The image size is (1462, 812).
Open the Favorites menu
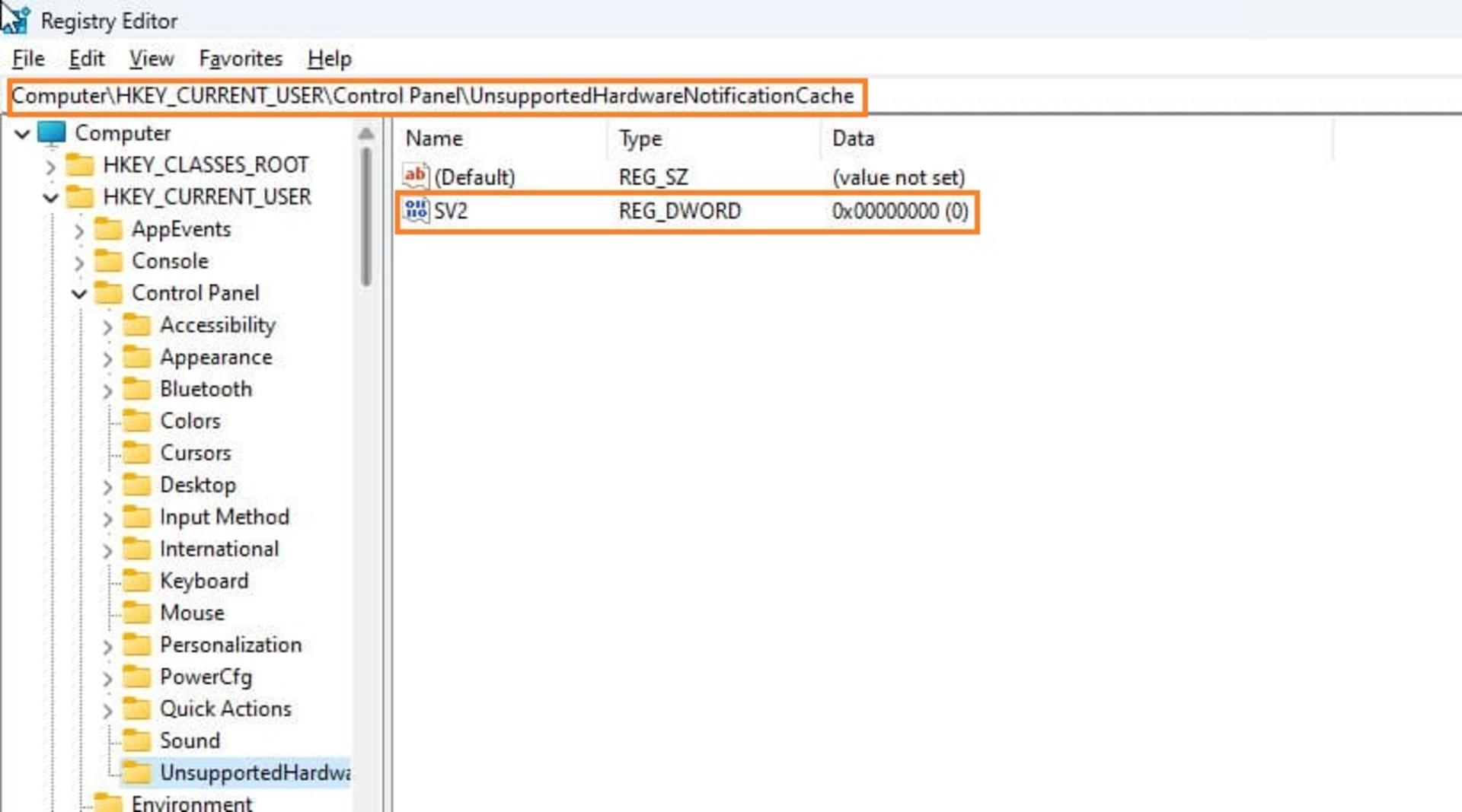coord(241,59)
